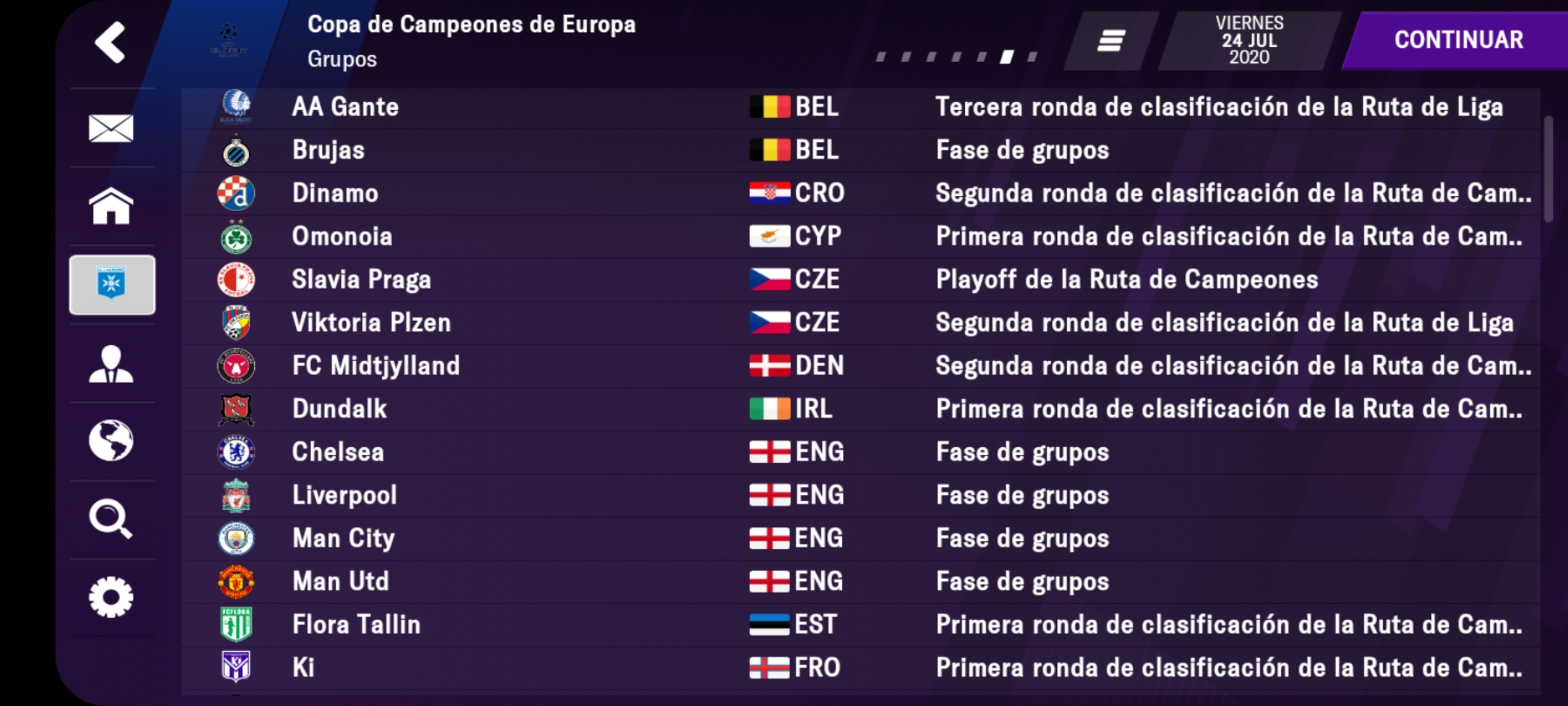Open Chelsea team row

point(860,452)
